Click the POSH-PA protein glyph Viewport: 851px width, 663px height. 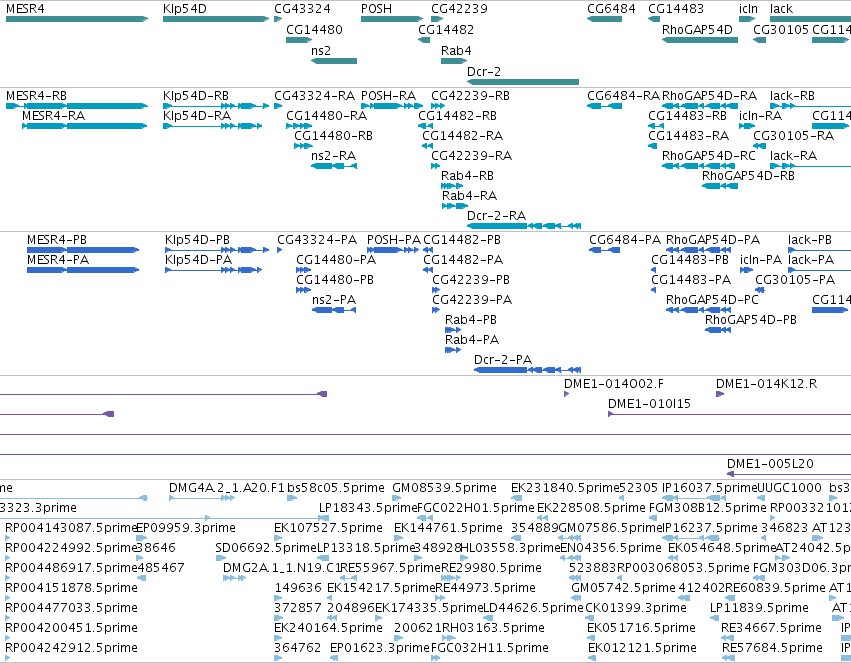pos(393,250)
